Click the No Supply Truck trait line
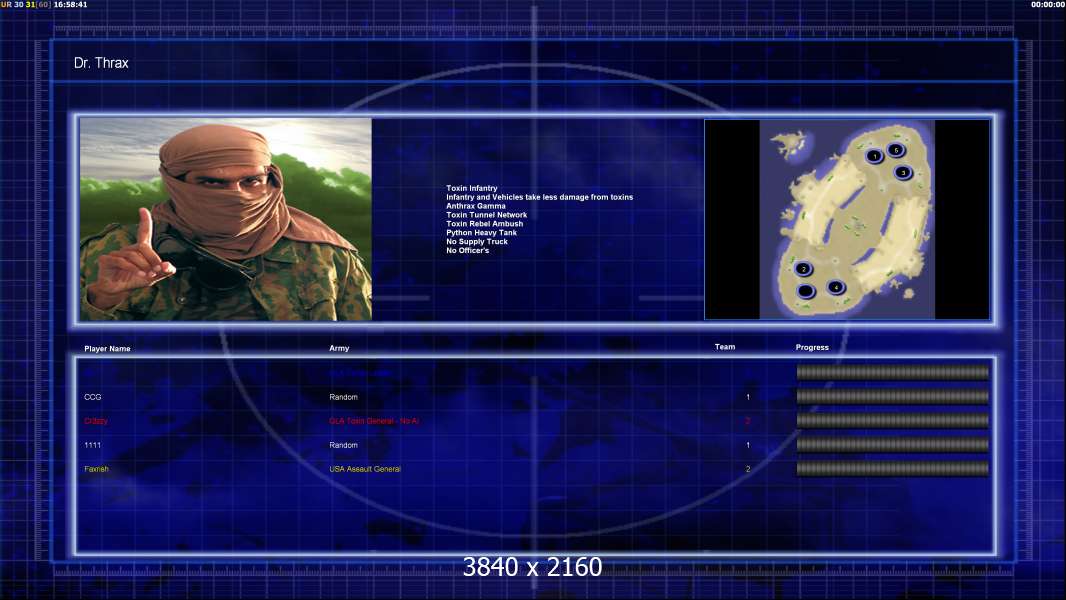Image resolution: width=1066 pixels, height=600 pixels. (x=477, y=241)
